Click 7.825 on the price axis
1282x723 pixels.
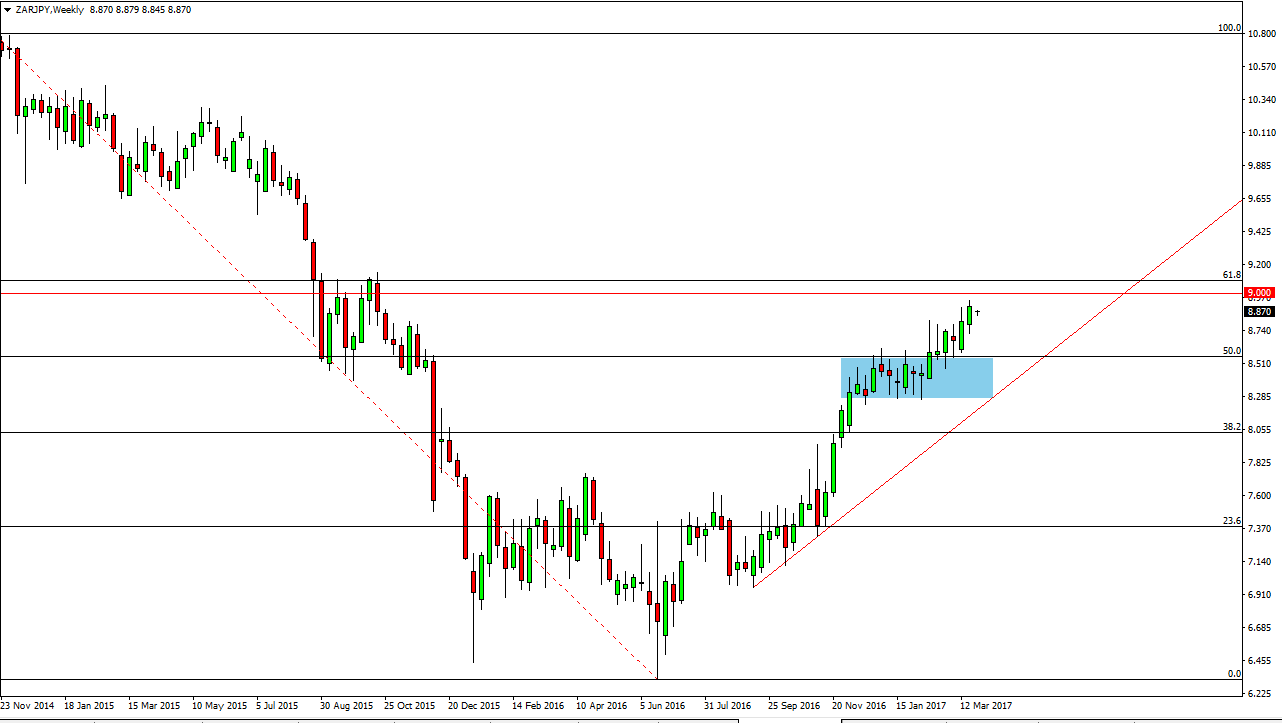pyautogui.click(x=1261, y=463)
